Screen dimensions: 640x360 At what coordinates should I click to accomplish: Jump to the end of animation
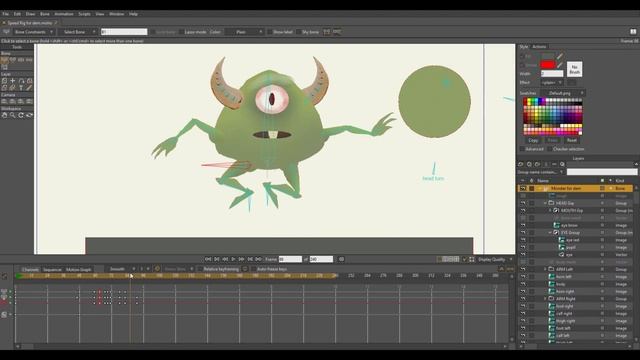pyautogui.click(x=258, y=259)
